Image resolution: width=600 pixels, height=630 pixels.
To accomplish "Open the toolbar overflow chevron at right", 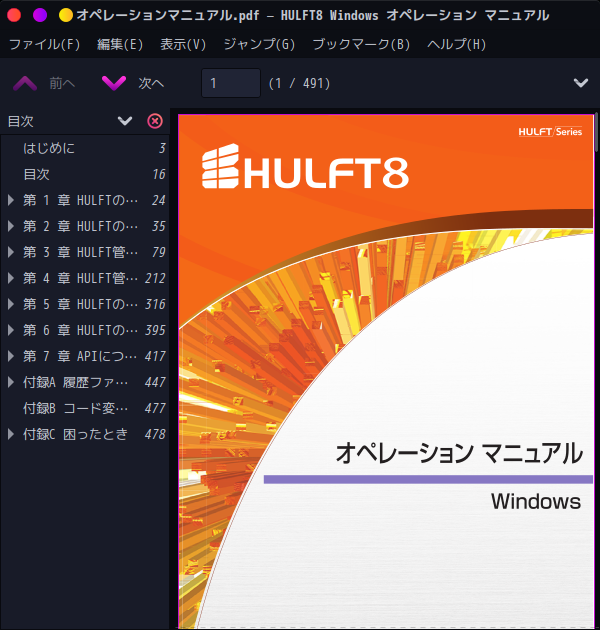I will (x=581, y=83).
